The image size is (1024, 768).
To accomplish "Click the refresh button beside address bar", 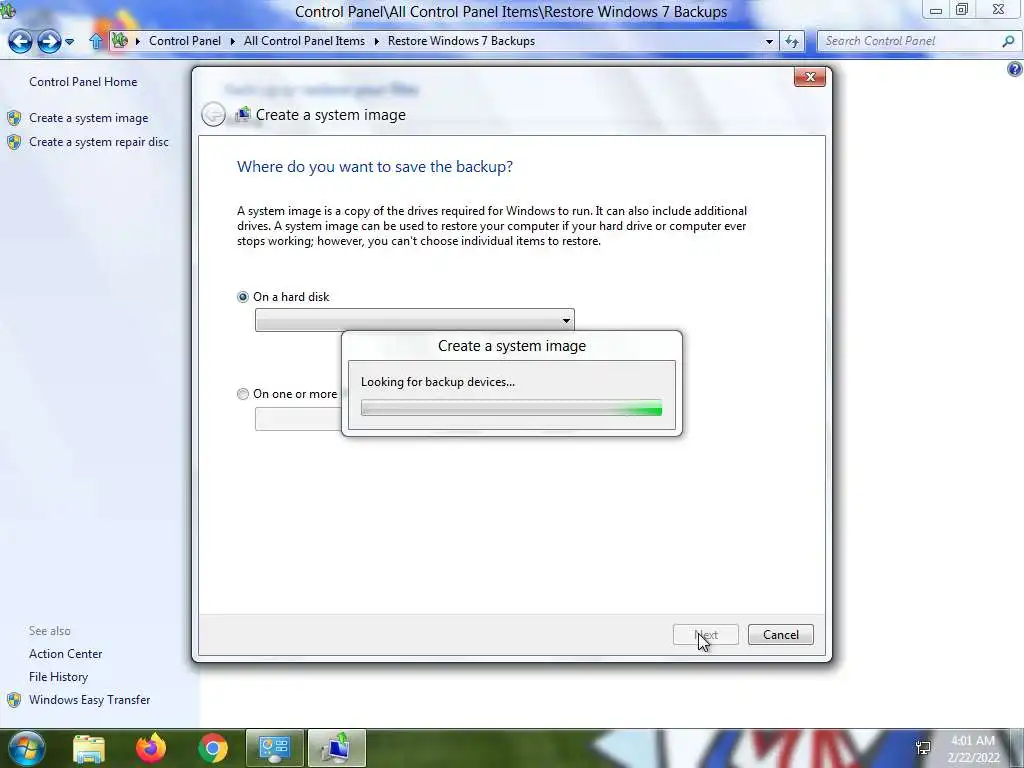I will [792, 41].
